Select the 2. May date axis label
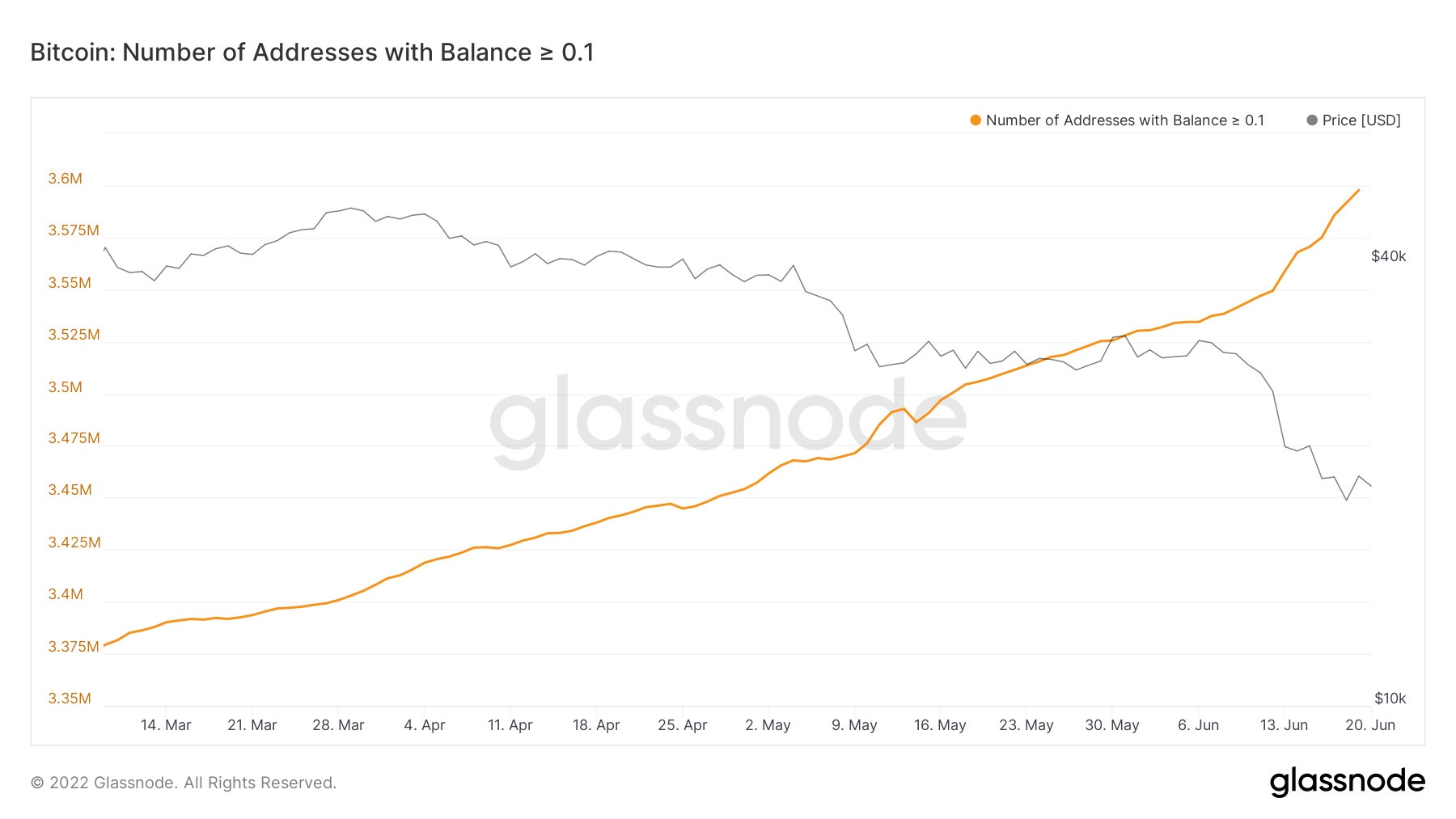 [x=768, y=725]
